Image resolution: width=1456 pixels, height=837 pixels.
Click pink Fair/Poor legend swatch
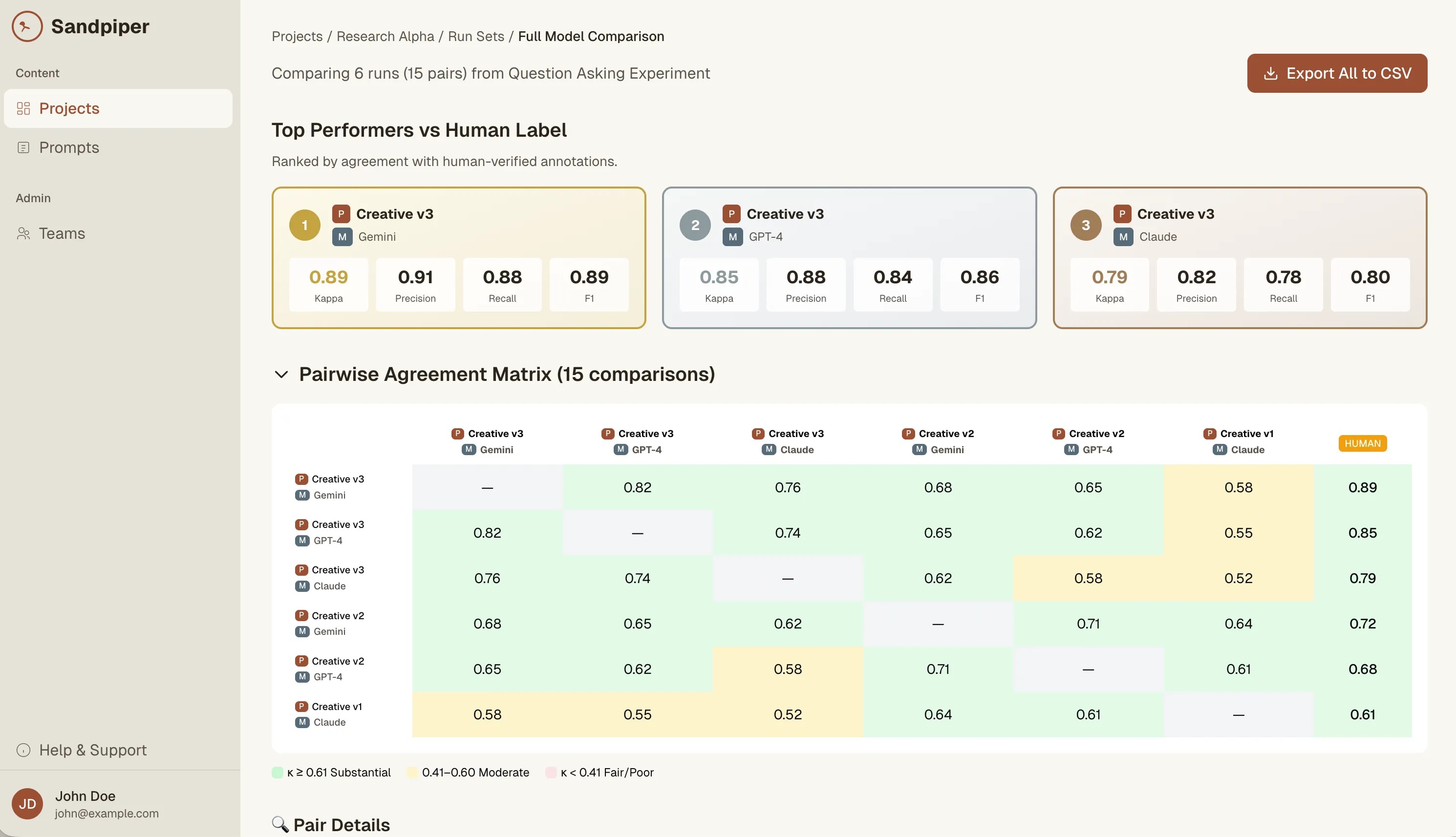(x=550, y=772)
